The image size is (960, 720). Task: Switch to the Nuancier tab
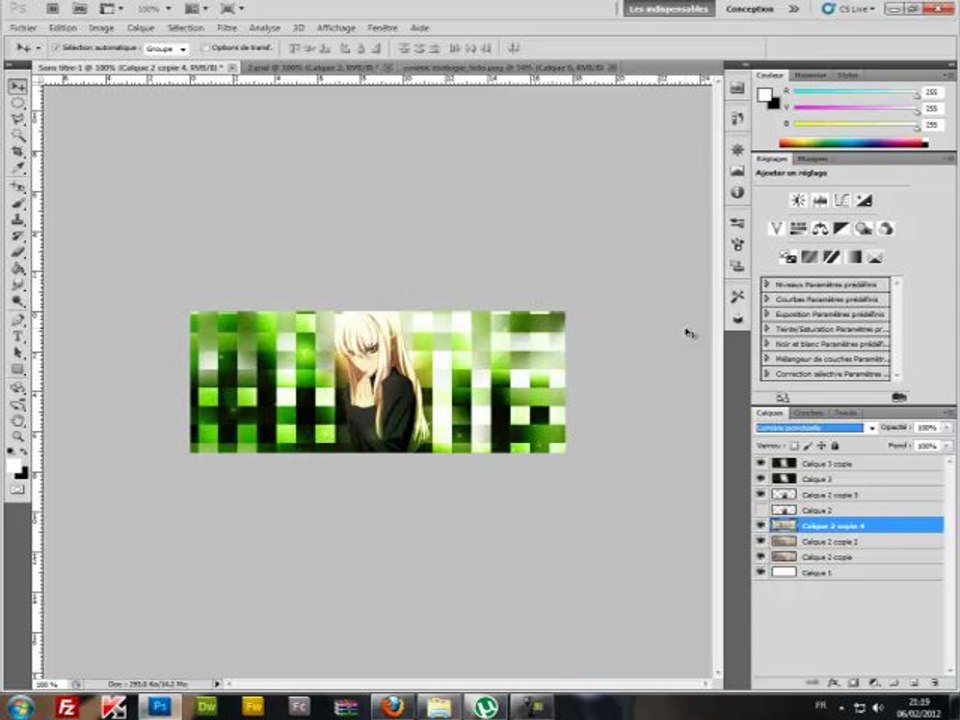click(810, 75)
